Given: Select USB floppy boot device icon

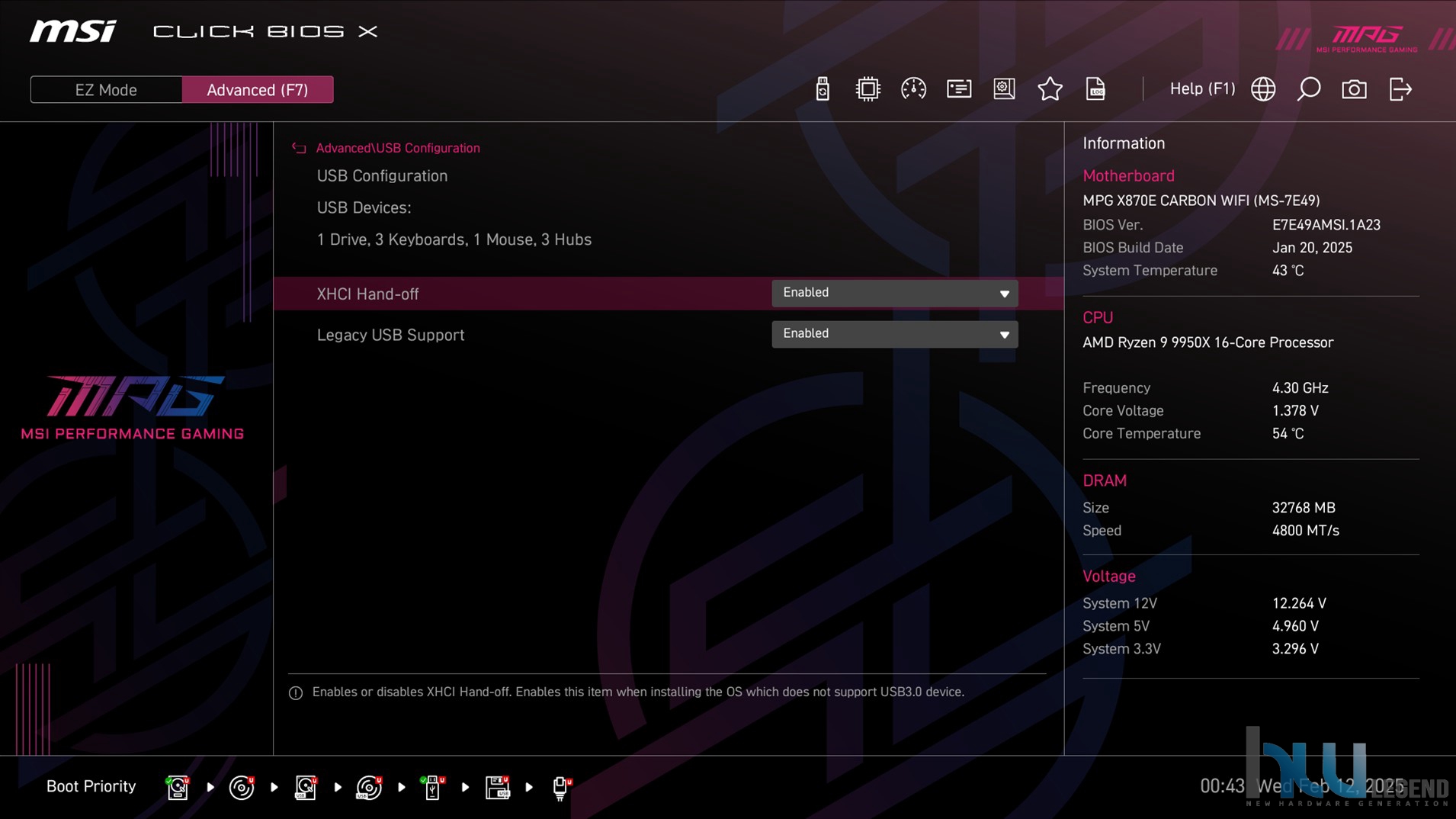Looking at the screenshot, I should [x=497, y=787].
